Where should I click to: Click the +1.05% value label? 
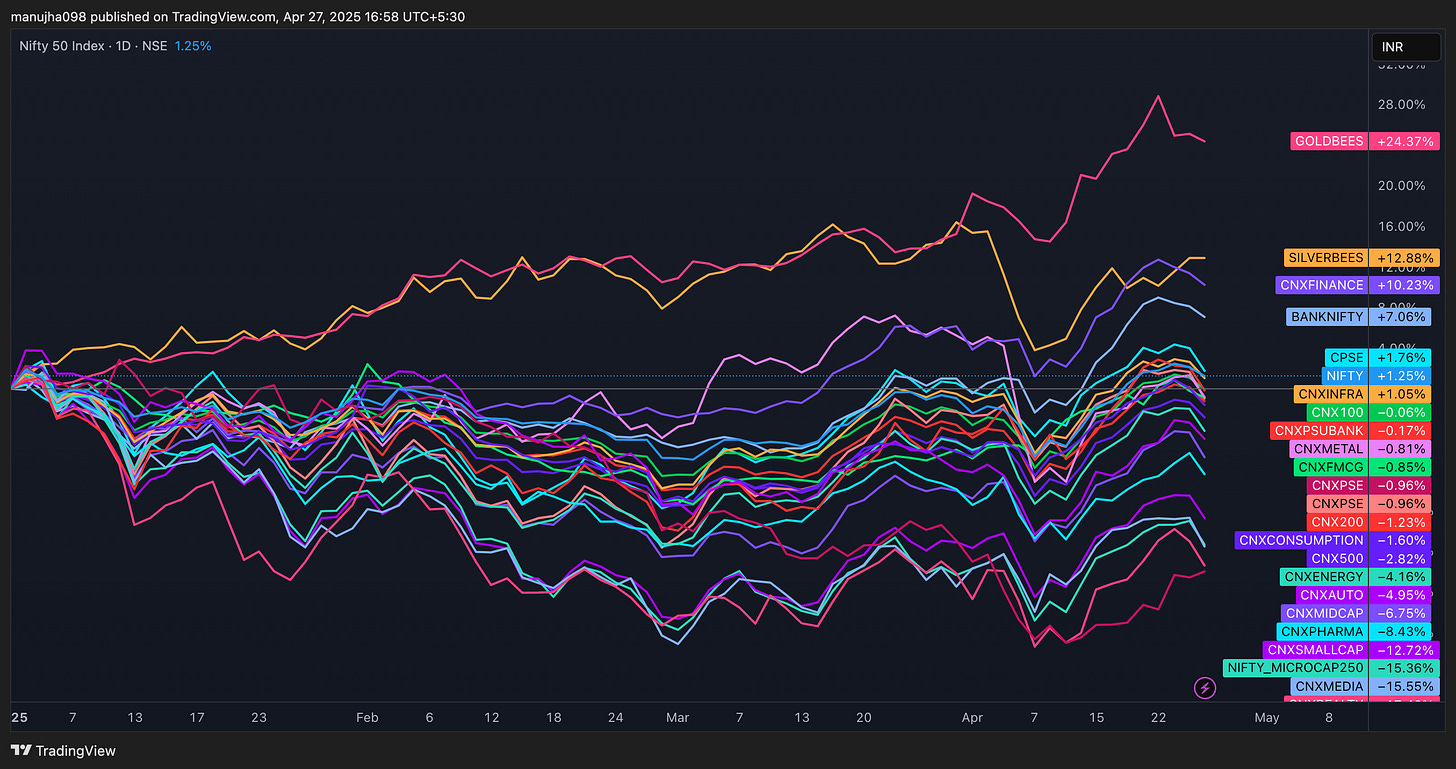pos(1400,394)
